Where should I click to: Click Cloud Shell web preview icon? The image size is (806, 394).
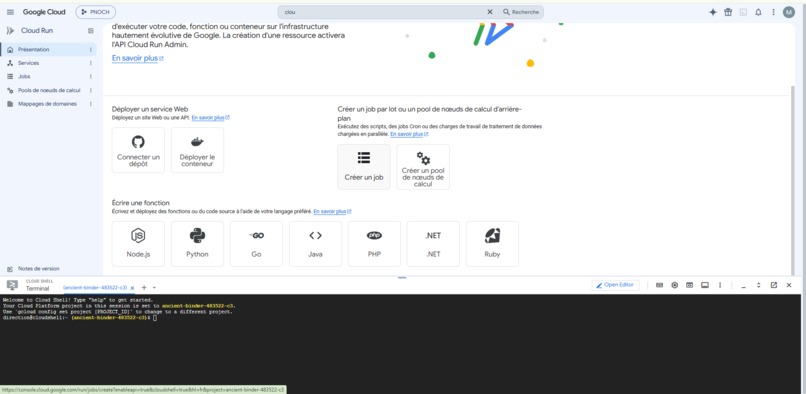pyautogui.click(x=689, y=285)
